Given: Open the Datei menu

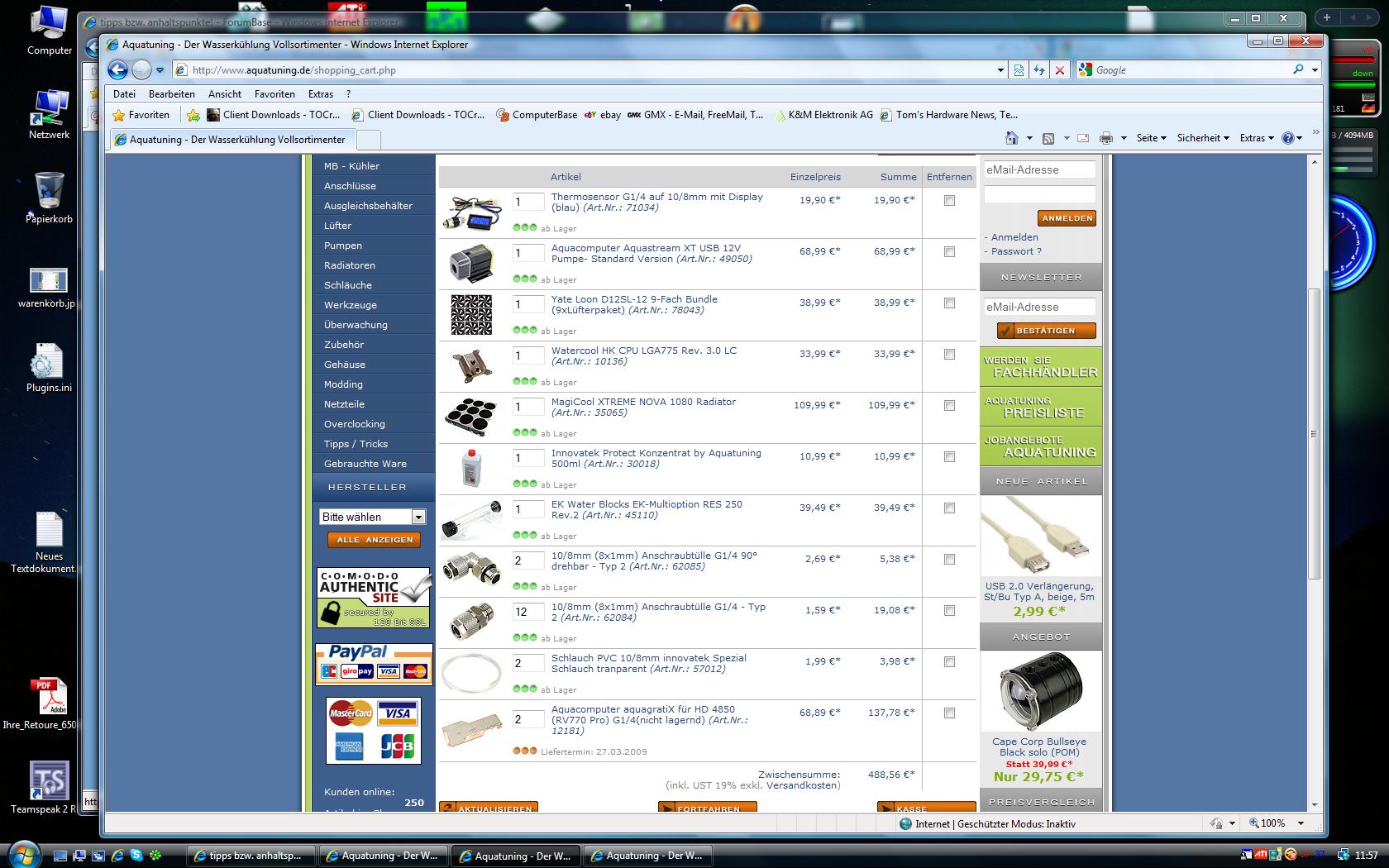Looking at the screenshot, I should 124,94.
